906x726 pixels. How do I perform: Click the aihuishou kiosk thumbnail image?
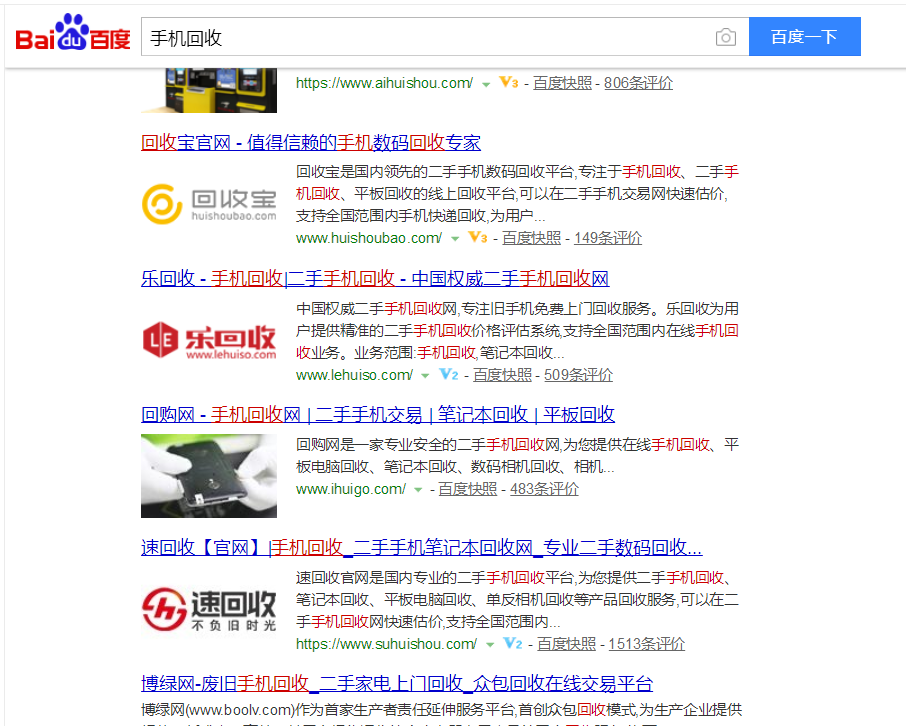209,90
